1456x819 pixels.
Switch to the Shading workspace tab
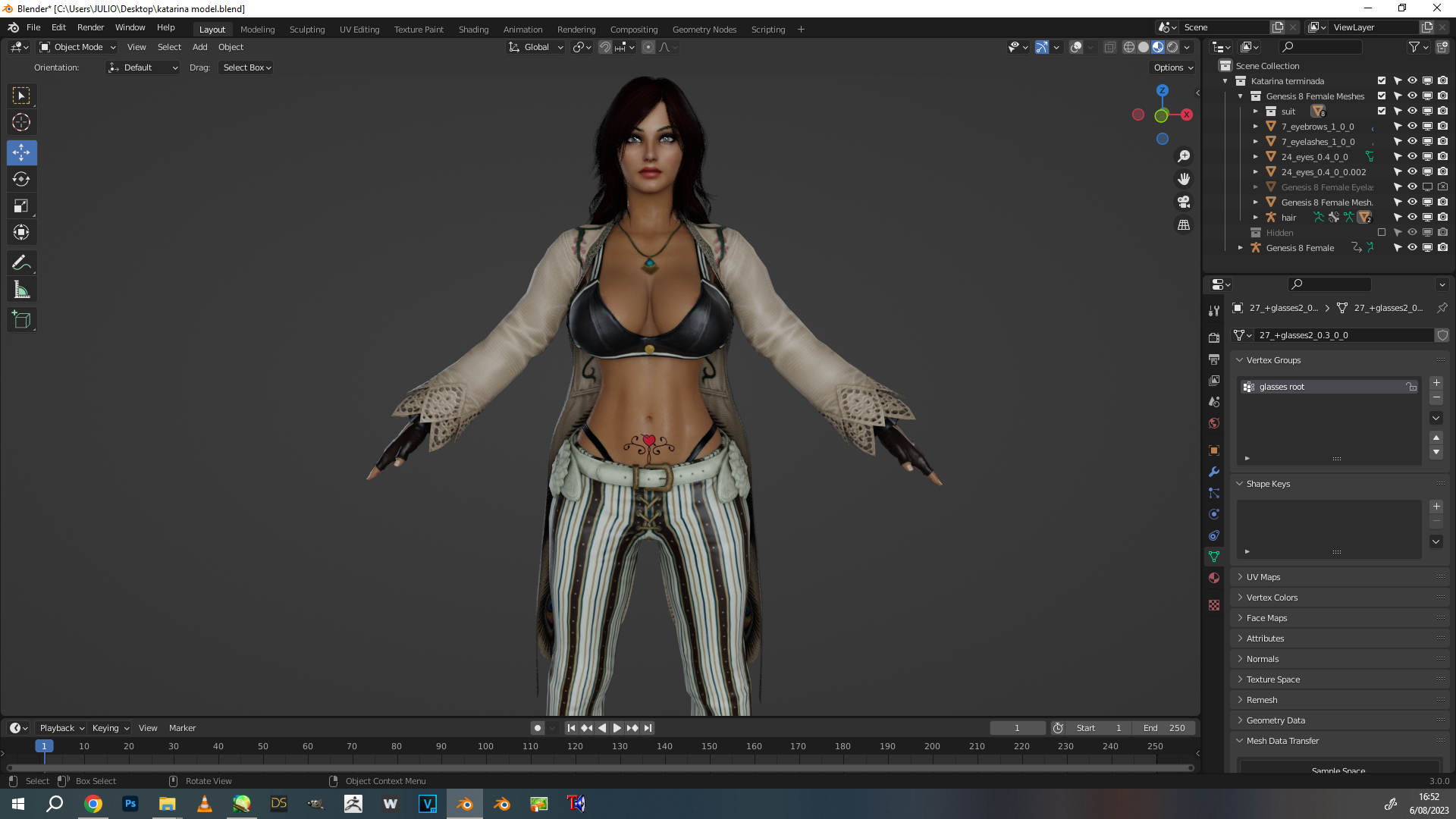[473, 30]
